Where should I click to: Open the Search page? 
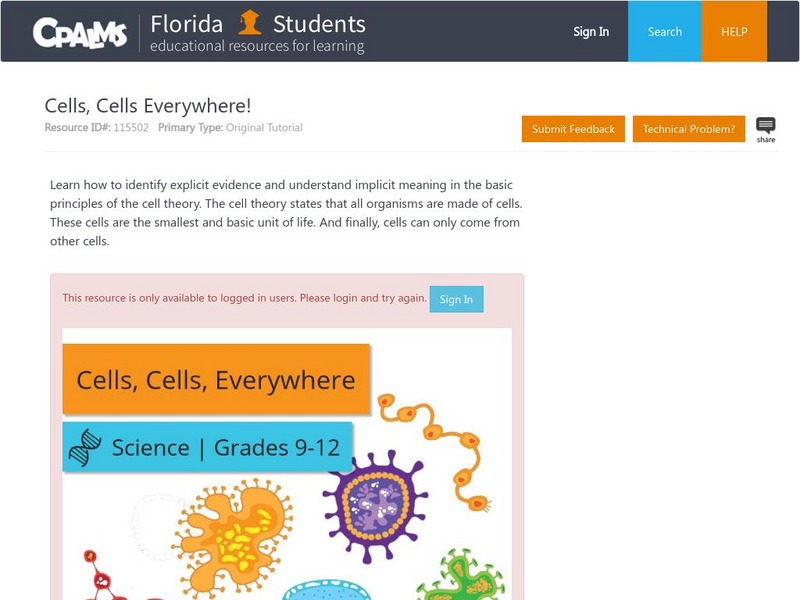click(664, 31)
